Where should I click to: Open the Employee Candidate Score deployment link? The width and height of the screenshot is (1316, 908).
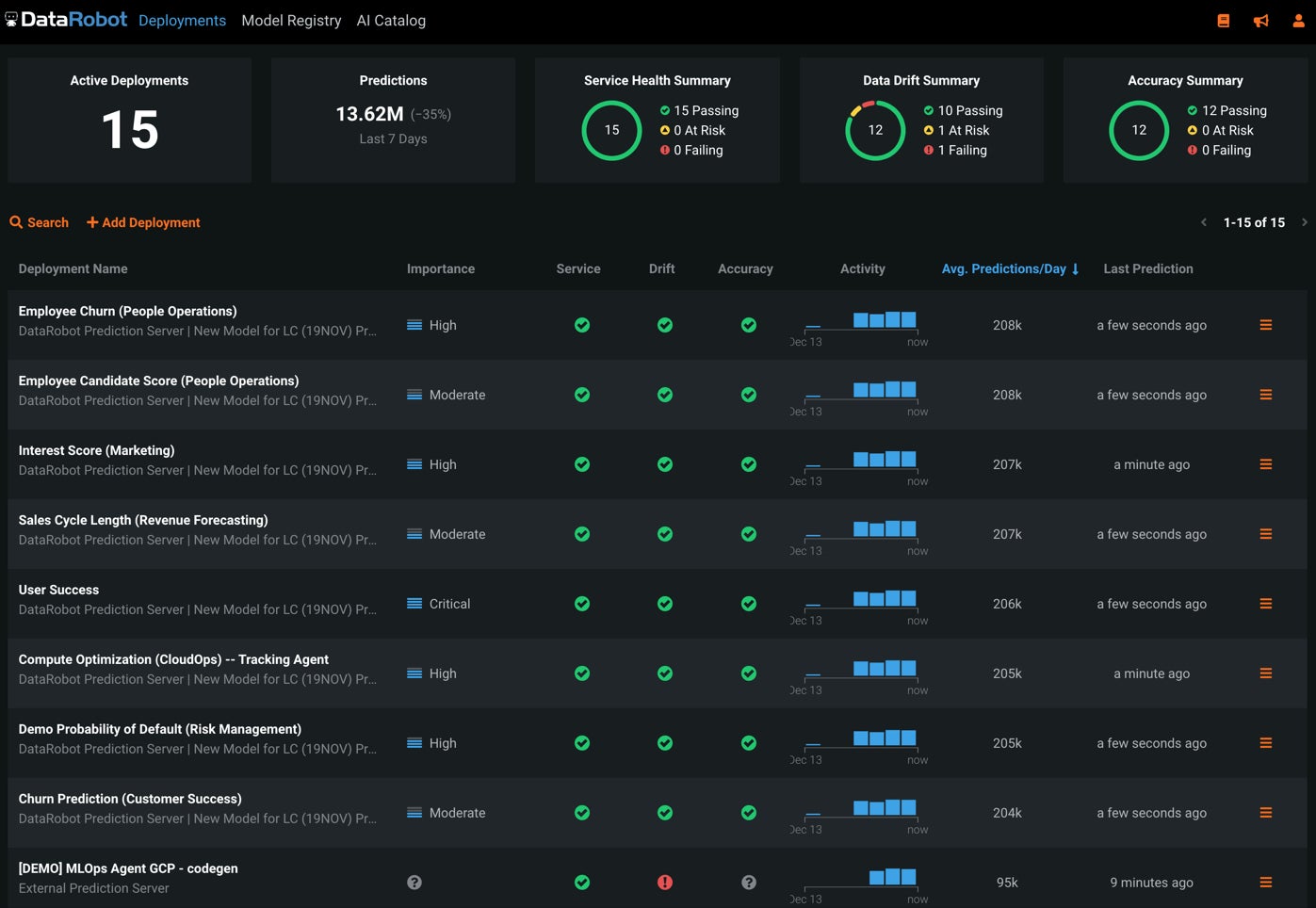click(x=158, y=381)
